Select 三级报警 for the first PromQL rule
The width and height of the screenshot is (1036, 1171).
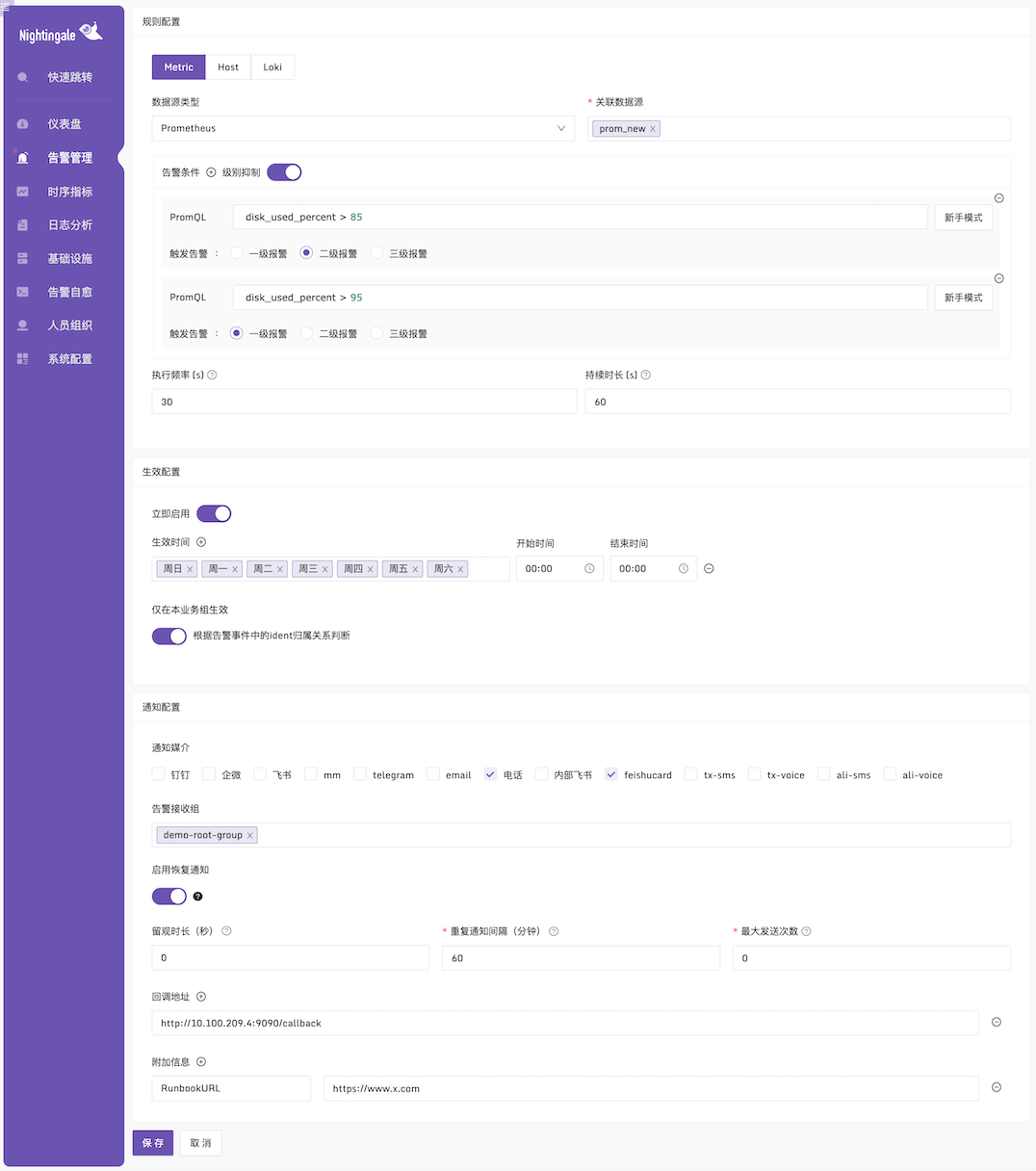pyautogui.click(x=375, y=252)
